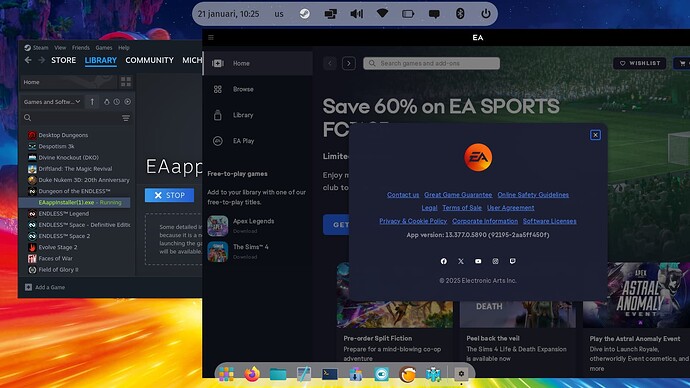Open Privacy & Cookie Policy link
The width and height of the screenshot is (690, 388).
(x=413, y=221)
